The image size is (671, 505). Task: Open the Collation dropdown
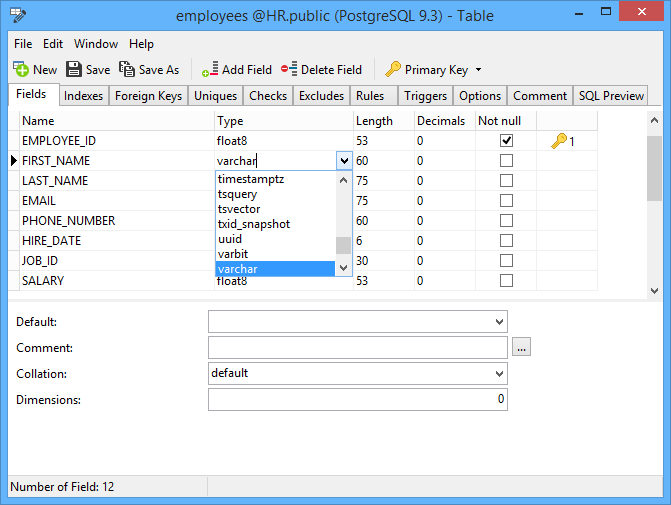pyautogui.click(x=499, y=374)
